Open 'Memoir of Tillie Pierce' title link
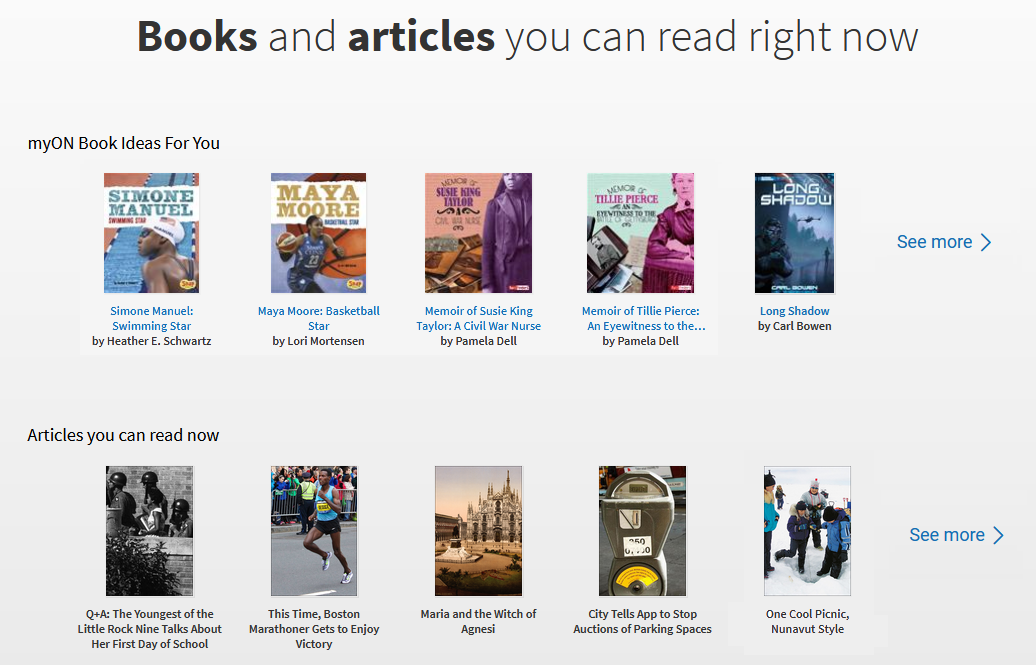 (x=640, y=318)
